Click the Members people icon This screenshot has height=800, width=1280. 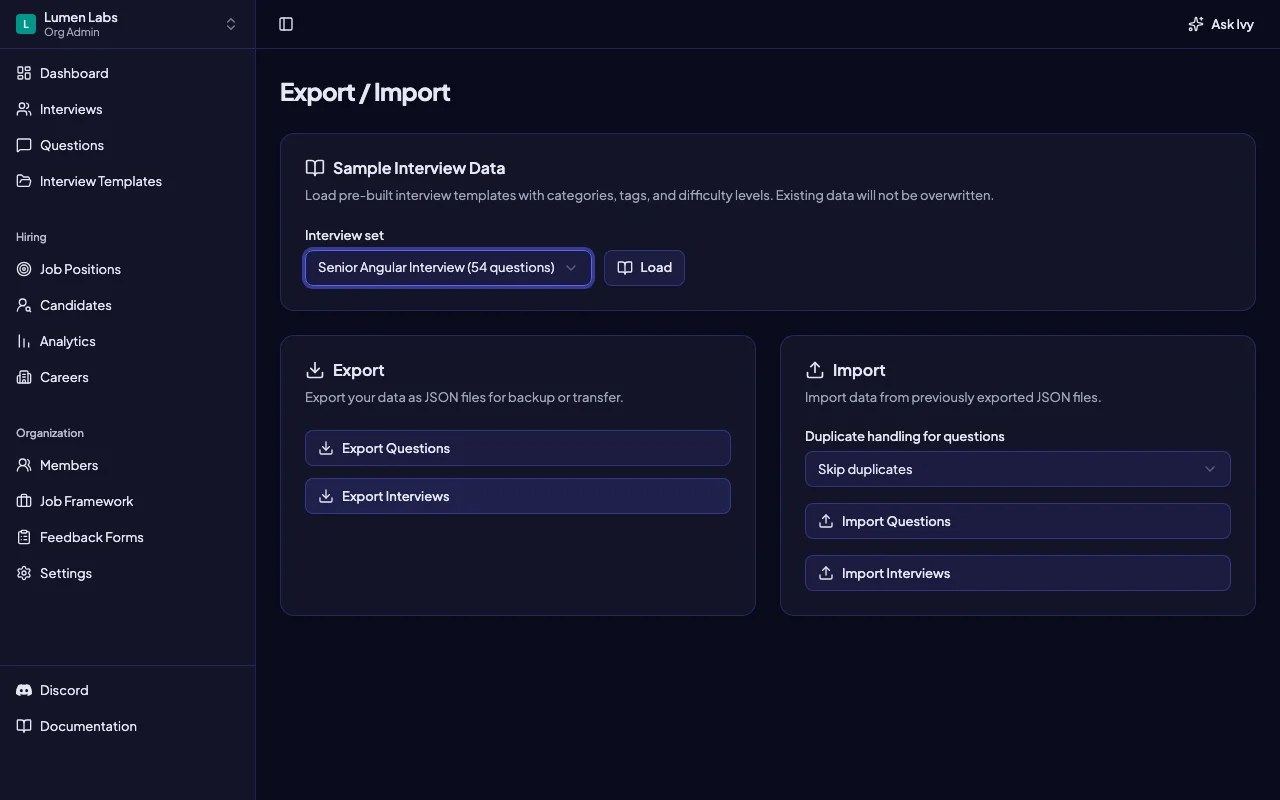point(24,465)
